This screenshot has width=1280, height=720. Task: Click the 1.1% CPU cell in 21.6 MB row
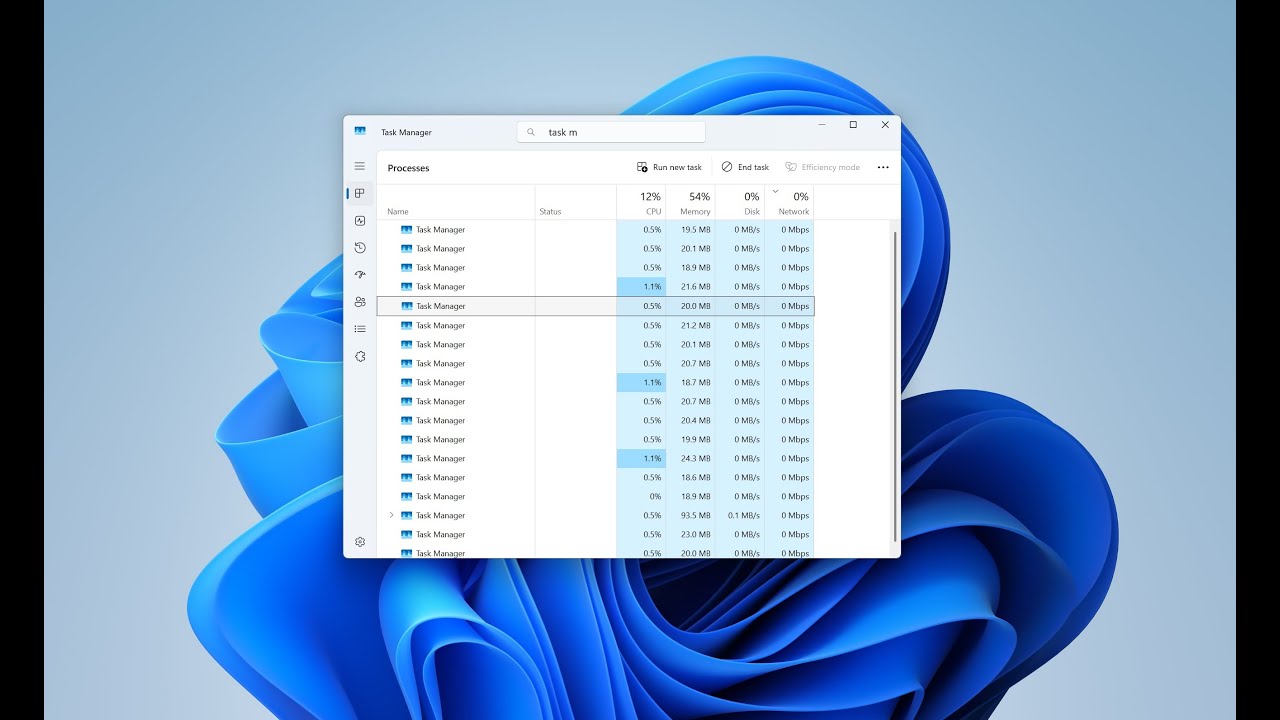[x=641, y=286]
